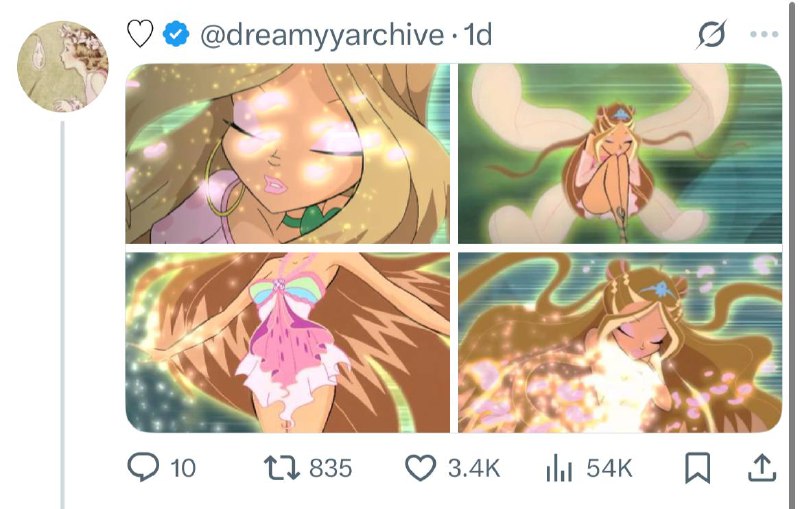Click the 54K views count
Screen dimensions: 800x509
click(609, 468)
